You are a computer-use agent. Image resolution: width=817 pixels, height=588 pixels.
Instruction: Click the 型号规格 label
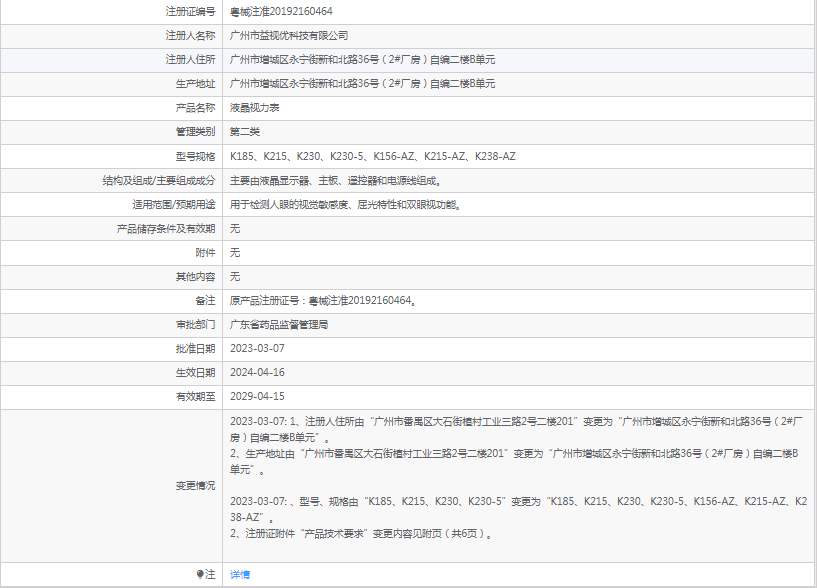[x=195, y=156]
